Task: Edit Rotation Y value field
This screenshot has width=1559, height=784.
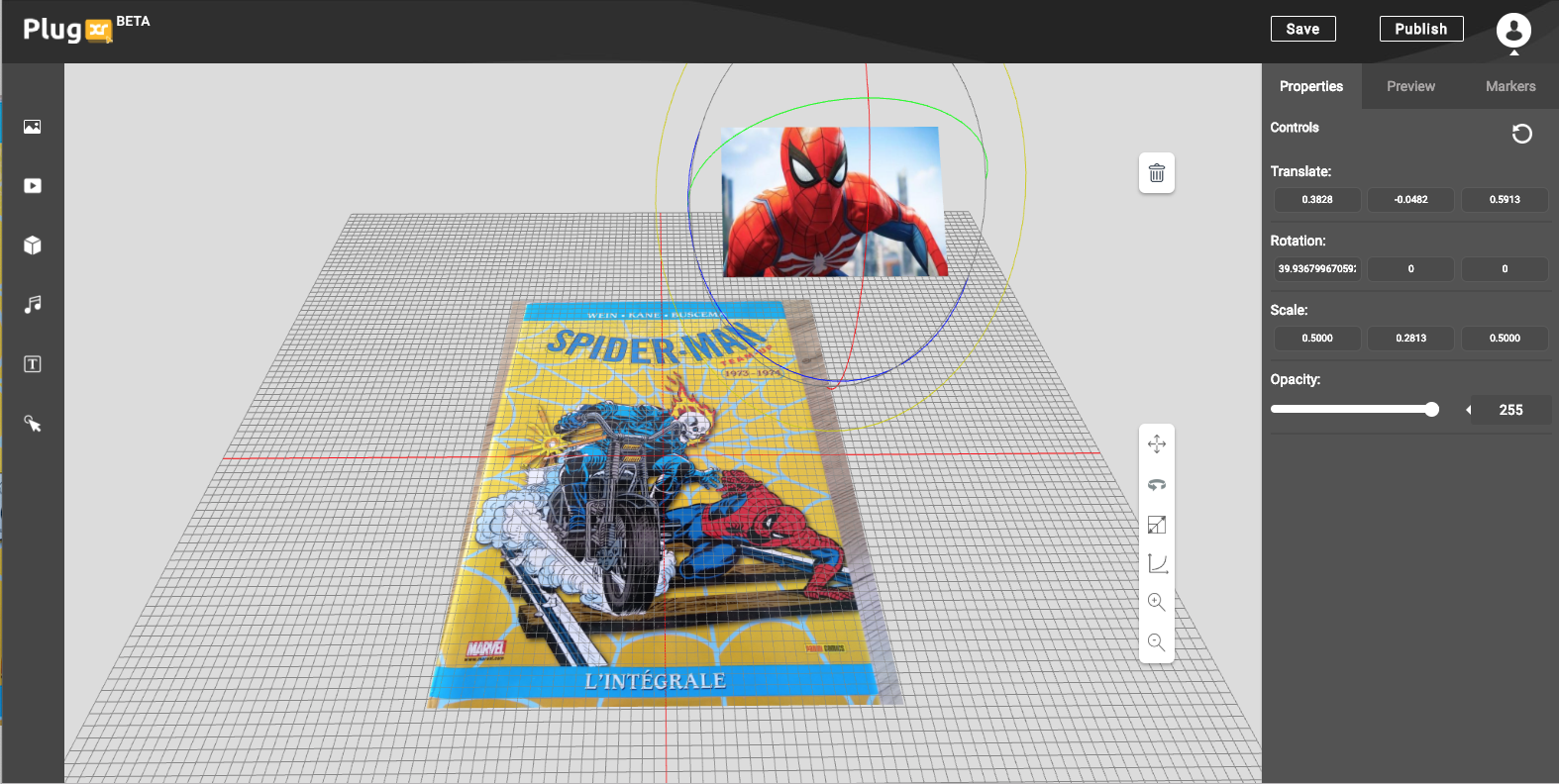Action: tap(1411, 268)
